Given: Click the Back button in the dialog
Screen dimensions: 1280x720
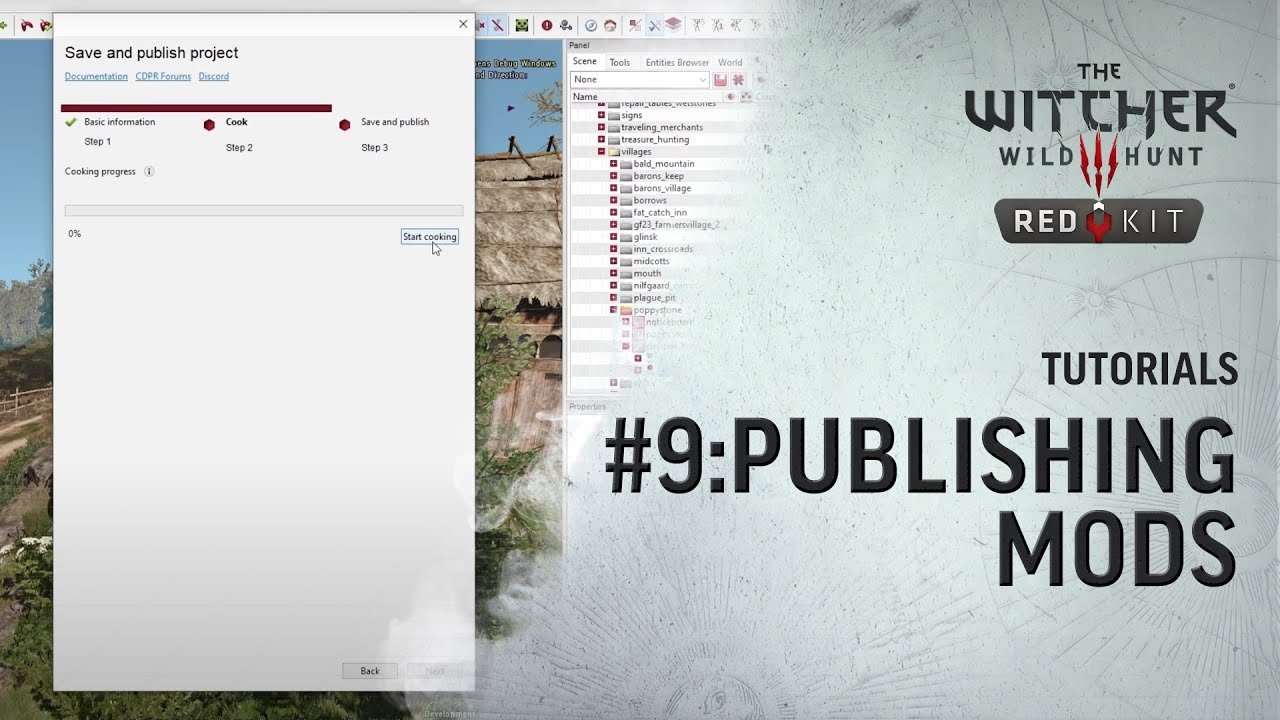Looking at the screenshot, I should pyautogui.click(x=370, y=671).
